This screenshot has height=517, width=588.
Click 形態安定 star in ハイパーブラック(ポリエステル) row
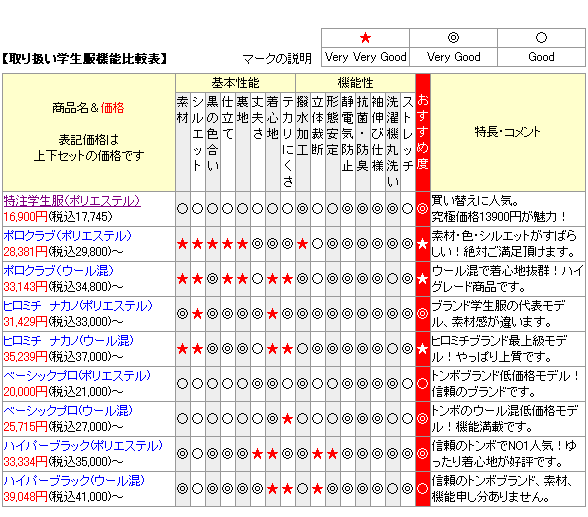click(333, 454)
